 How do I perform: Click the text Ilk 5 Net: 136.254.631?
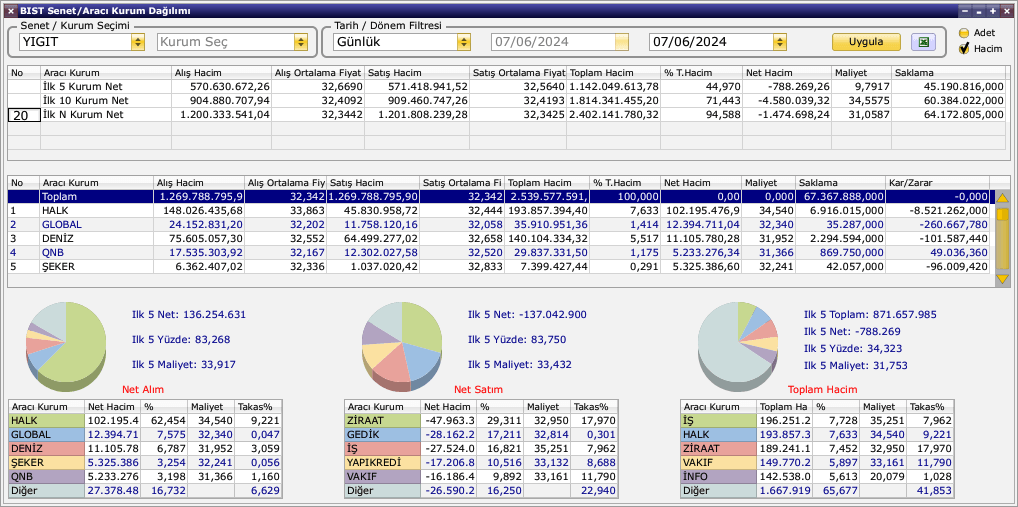pos(189,315)
